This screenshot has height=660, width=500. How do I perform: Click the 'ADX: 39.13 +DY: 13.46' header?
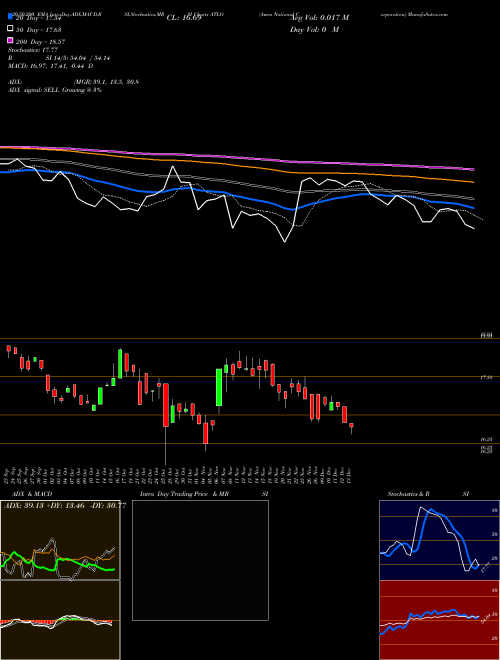pos(45,506)
